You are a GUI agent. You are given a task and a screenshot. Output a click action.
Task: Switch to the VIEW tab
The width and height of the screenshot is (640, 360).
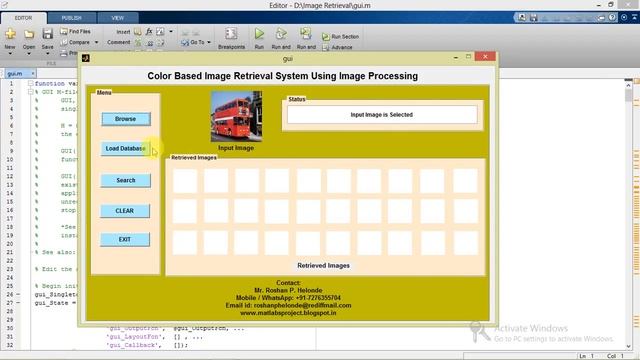tap(118, 18)
